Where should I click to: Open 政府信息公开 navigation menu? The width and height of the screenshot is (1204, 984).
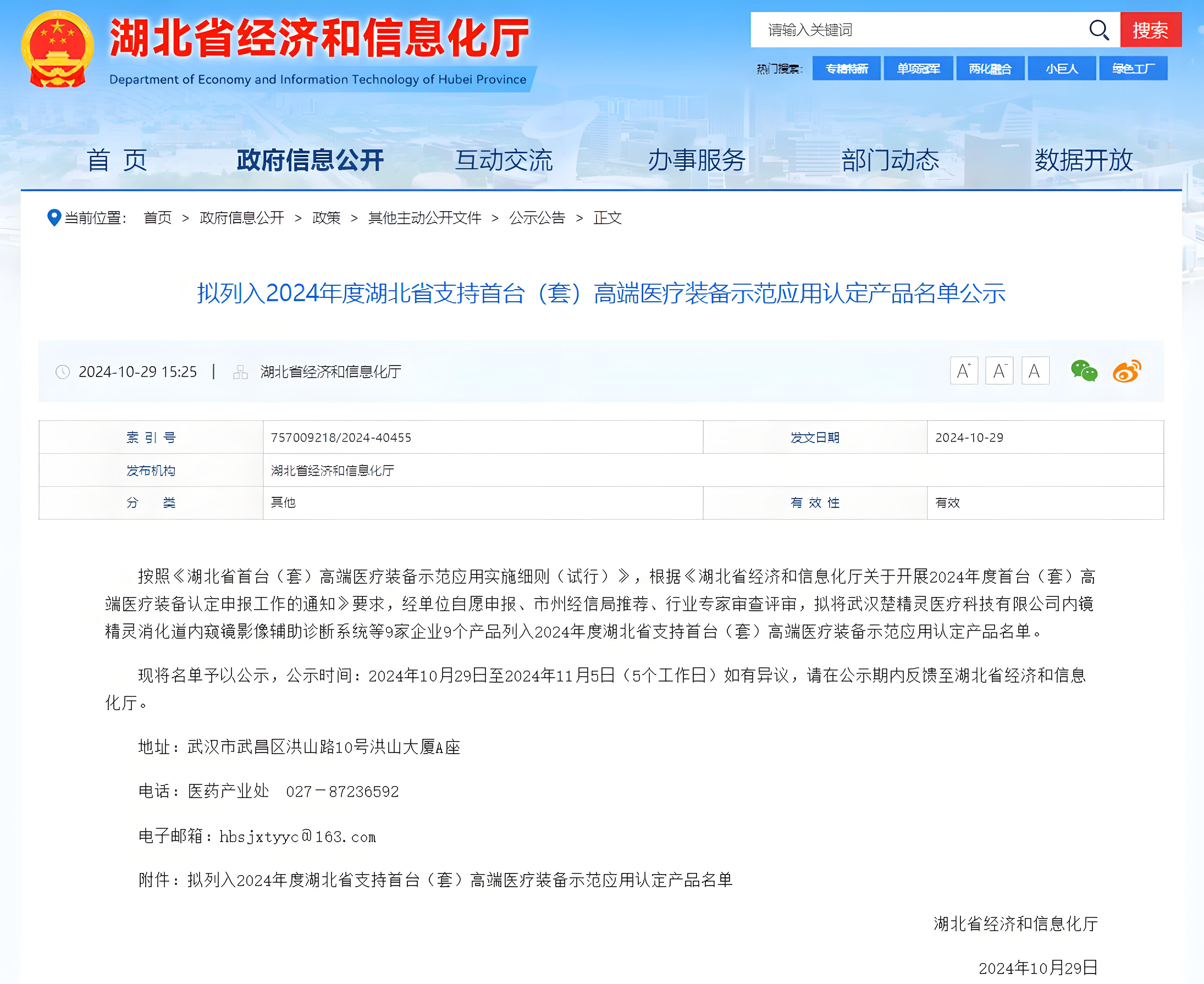pyautogui.click(x=310, y=161)
